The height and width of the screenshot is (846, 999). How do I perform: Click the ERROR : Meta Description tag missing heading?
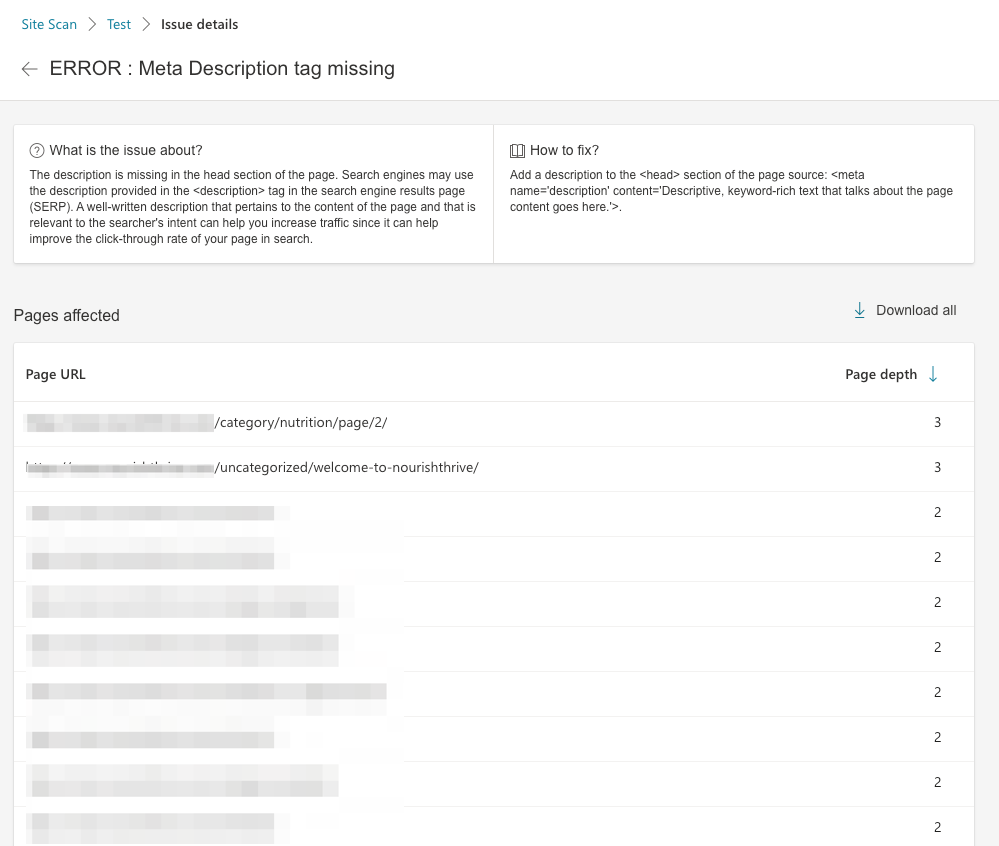[x=222, y=69]
